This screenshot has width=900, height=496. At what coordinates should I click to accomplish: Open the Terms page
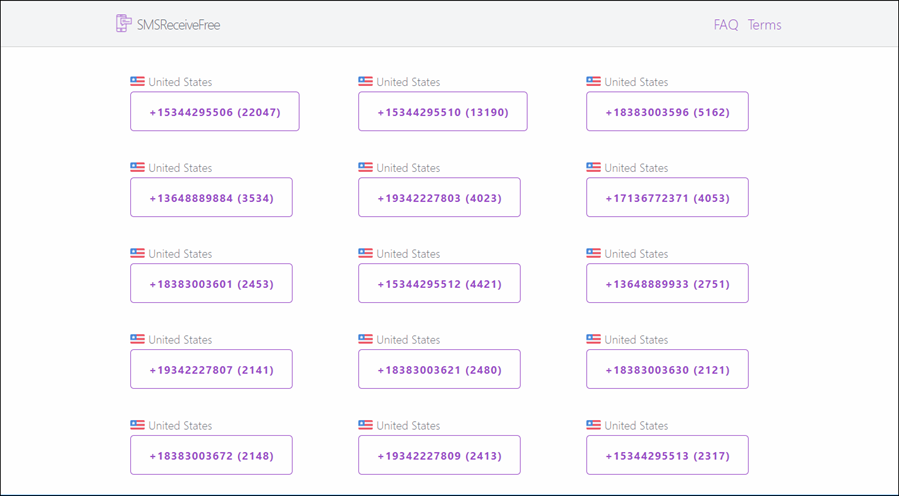[x=765, y=25]
